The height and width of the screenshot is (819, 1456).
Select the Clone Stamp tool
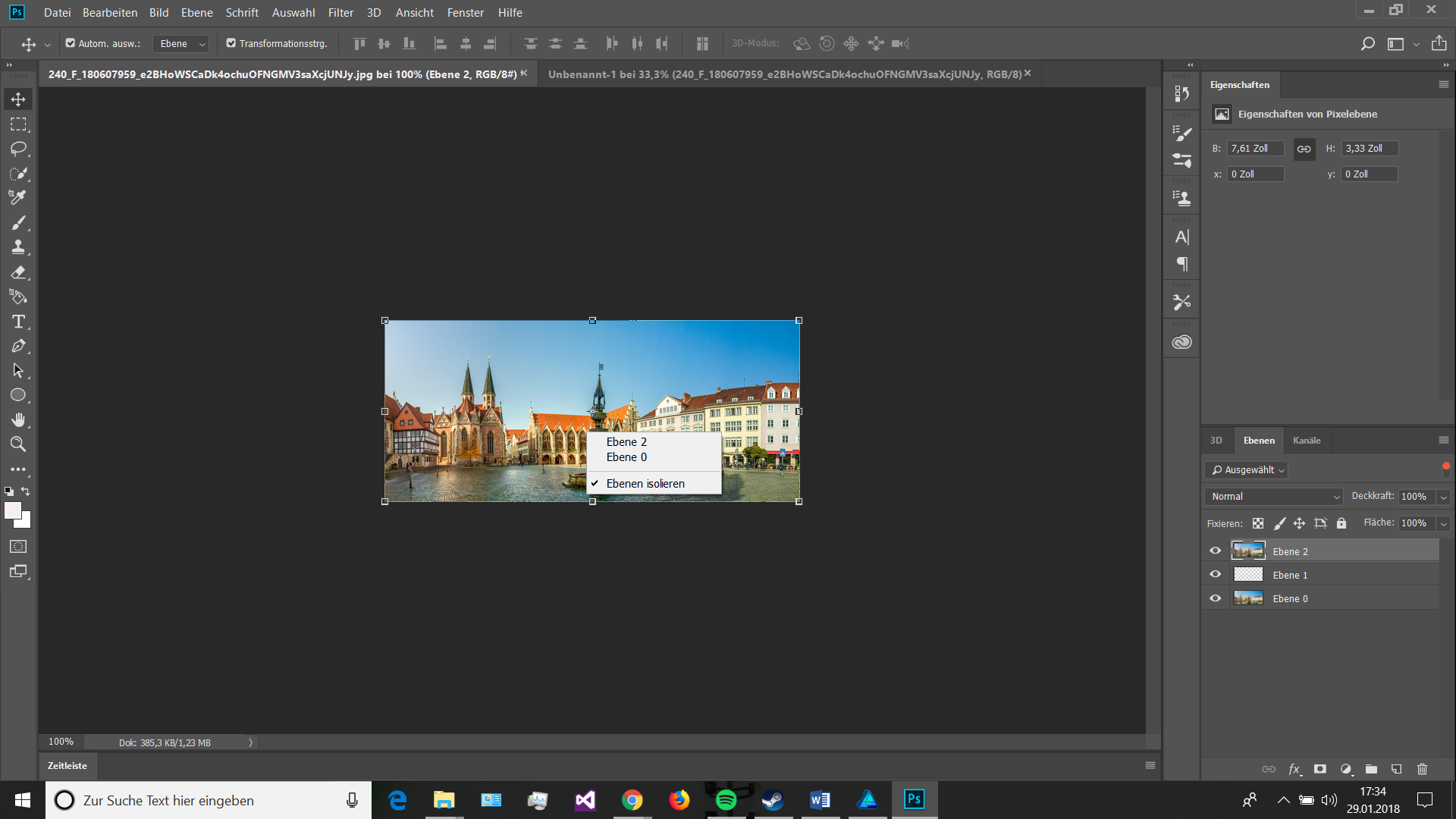tap(19, 247)
